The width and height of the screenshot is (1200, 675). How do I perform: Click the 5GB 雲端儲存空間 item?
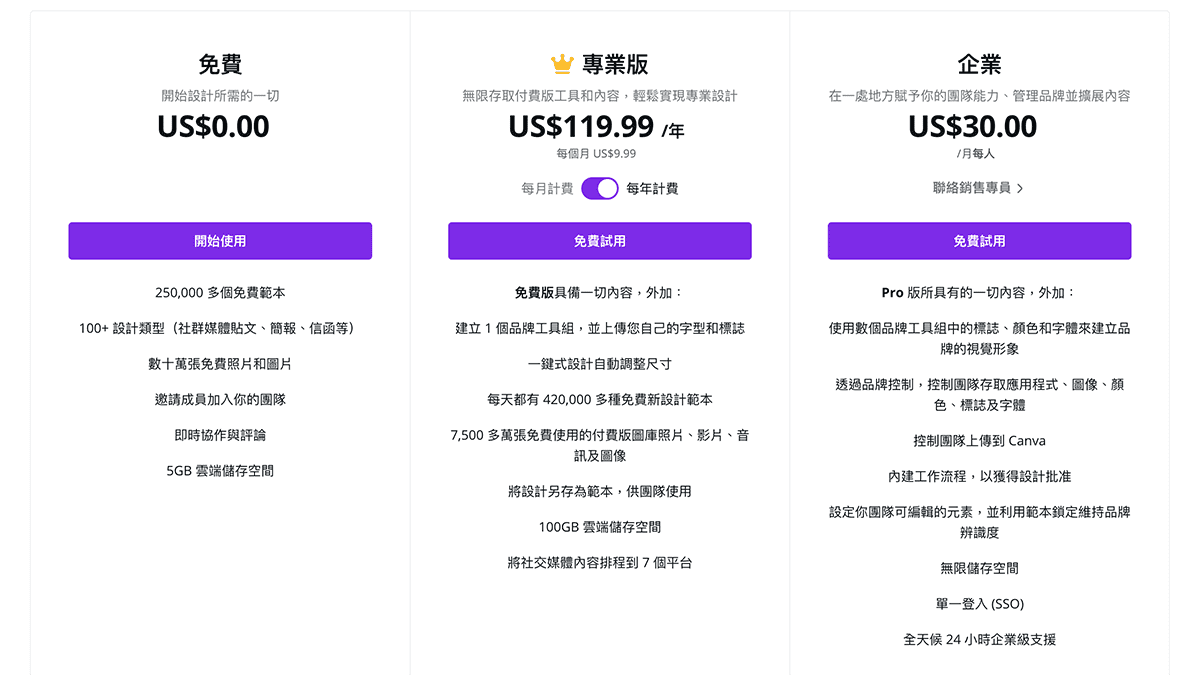(219, 470)
